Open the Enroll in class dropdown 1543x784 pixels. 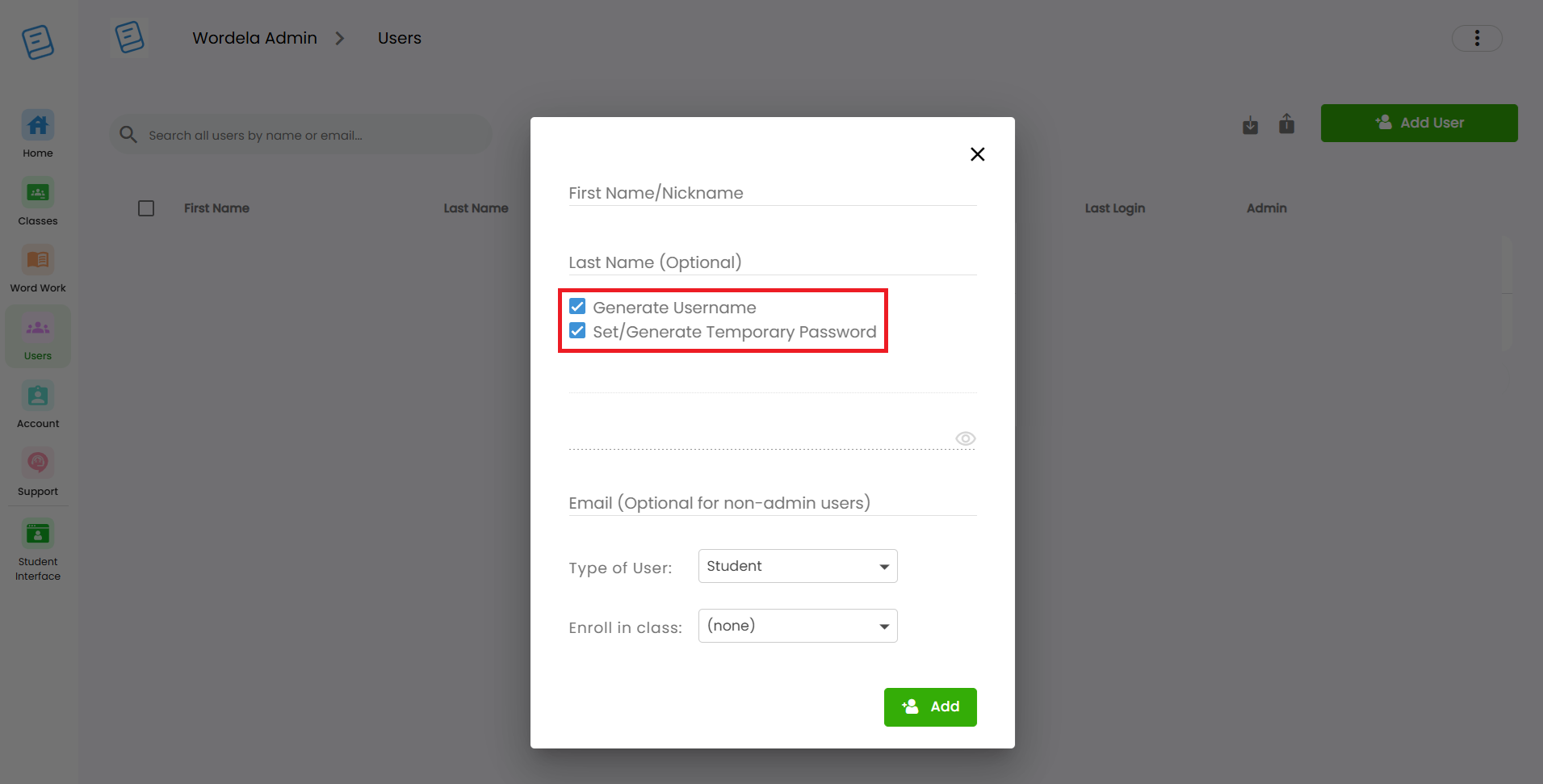(798, 626)
